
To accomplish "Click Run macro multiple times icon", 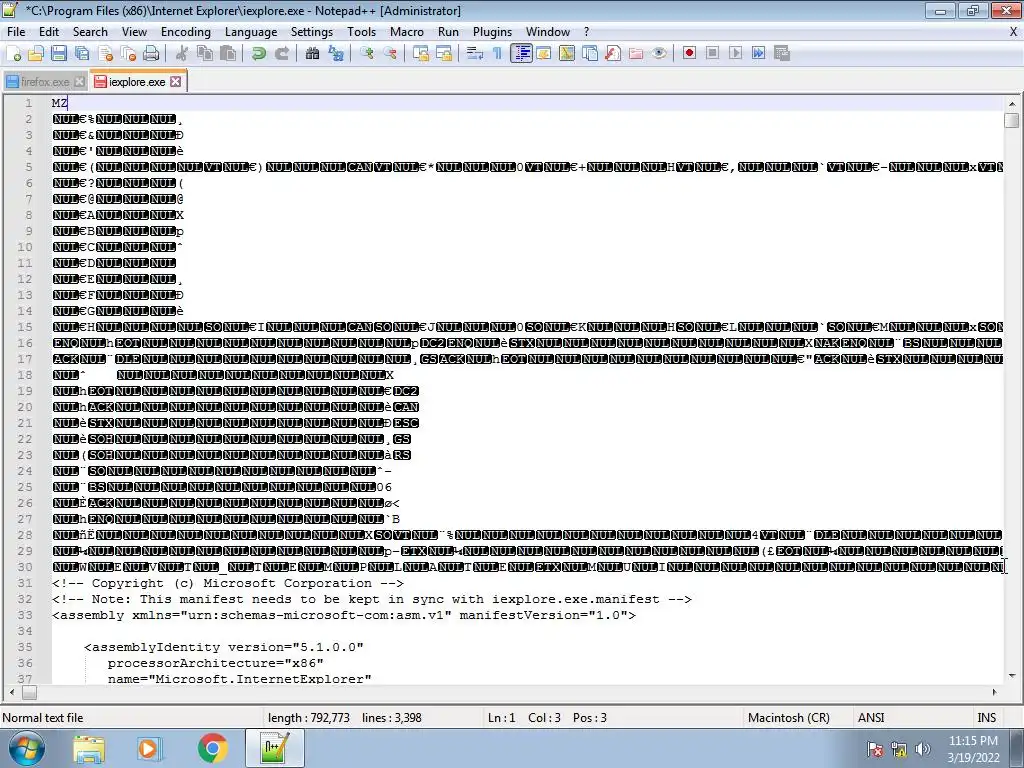I will [758, 54].
